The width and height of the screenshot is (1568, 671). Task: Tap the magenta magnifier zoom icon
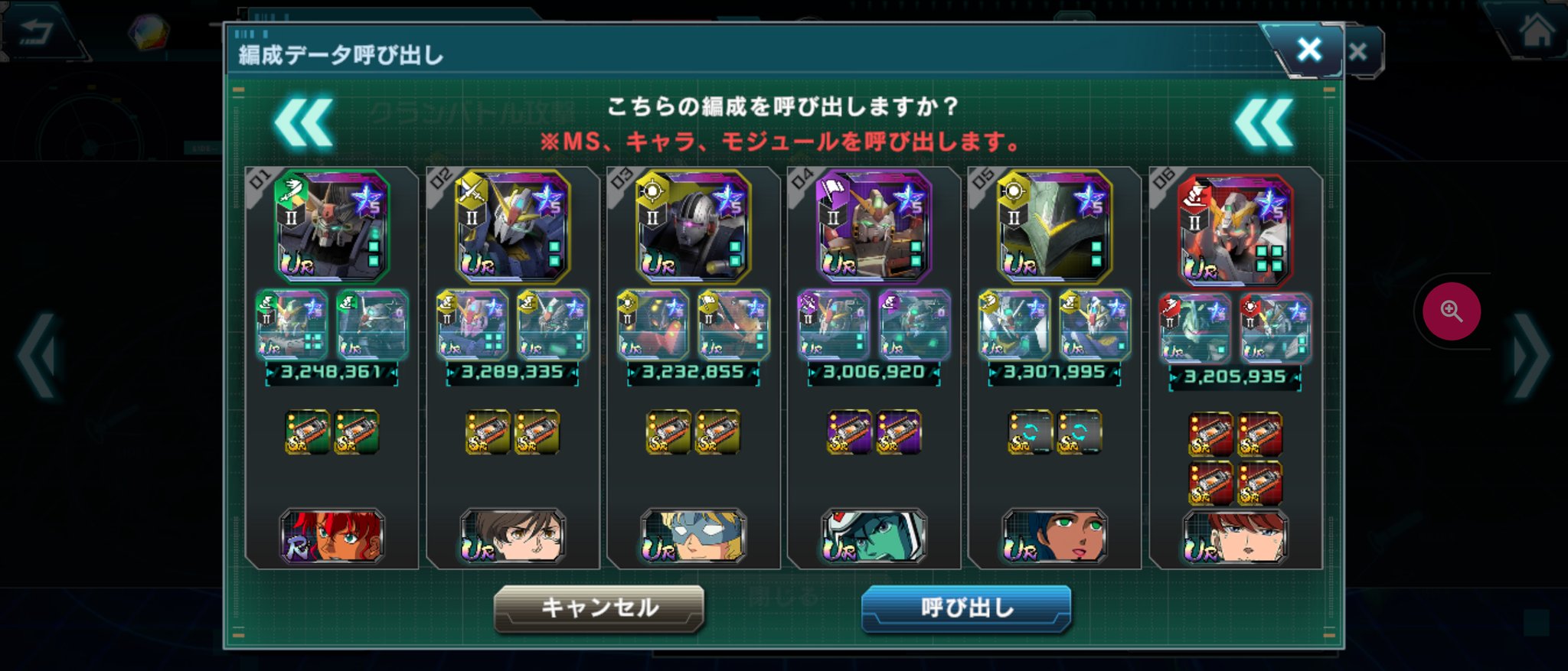coord(1451,311)
